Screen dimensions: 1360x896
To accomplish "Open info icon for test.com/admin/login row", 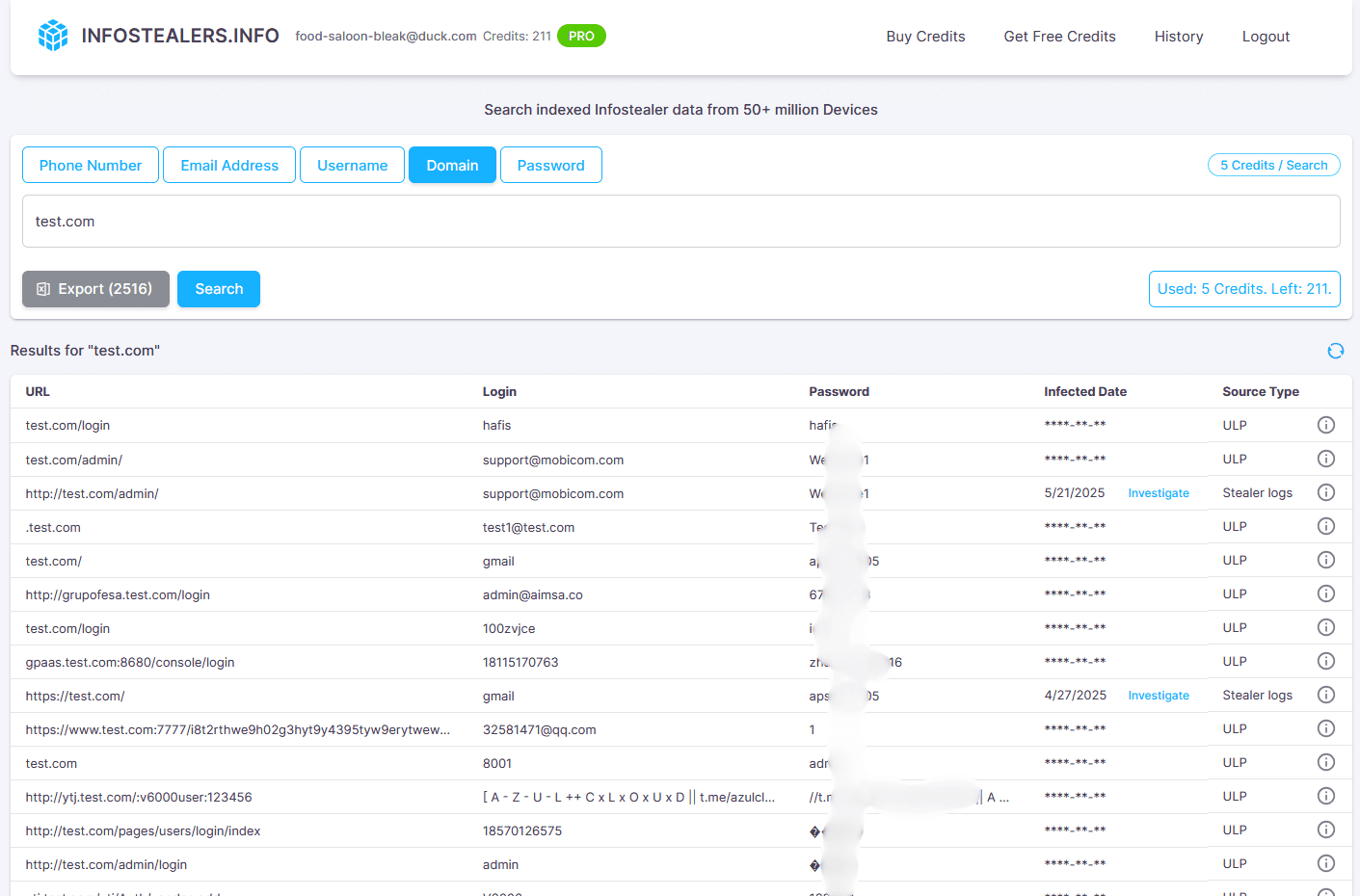I will point(1325,863).
